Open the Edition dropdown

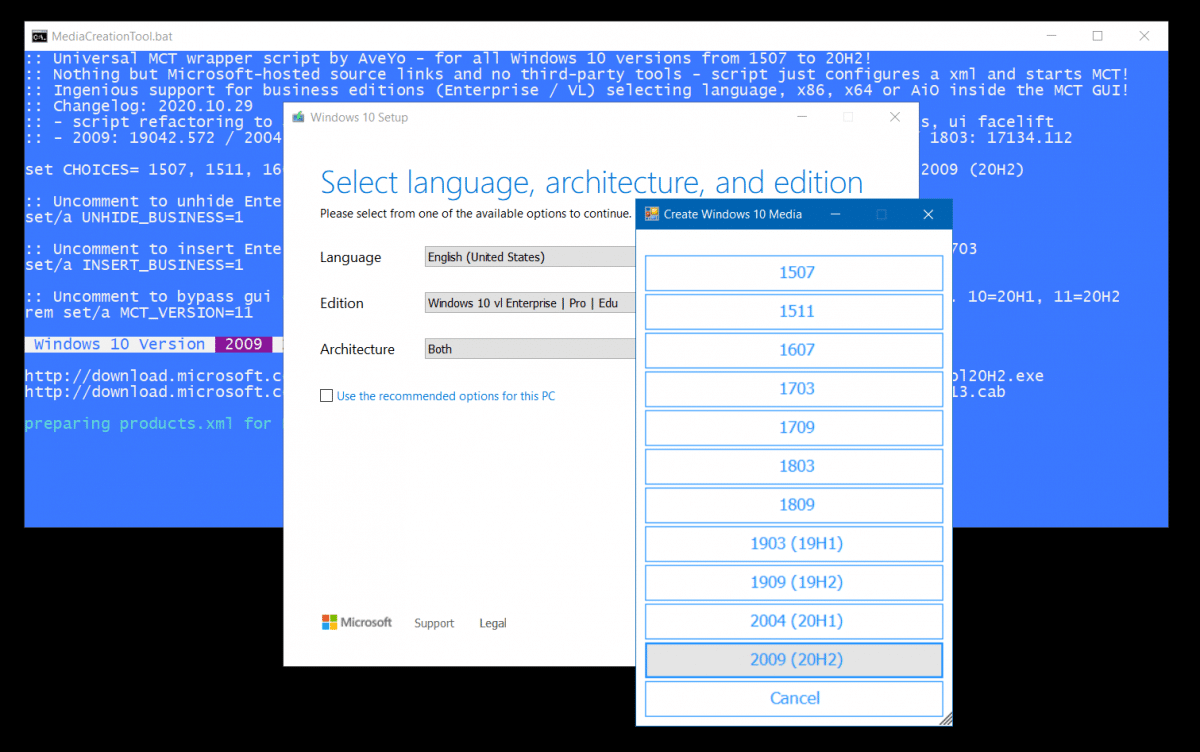(529, 303)
